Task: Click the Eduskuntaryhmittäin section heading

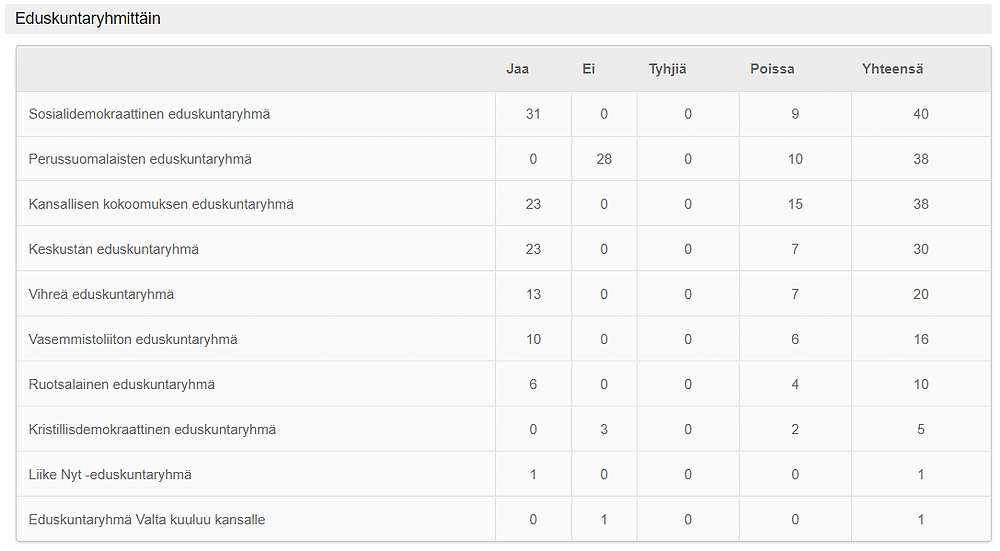Action: (x=88, y=18)
